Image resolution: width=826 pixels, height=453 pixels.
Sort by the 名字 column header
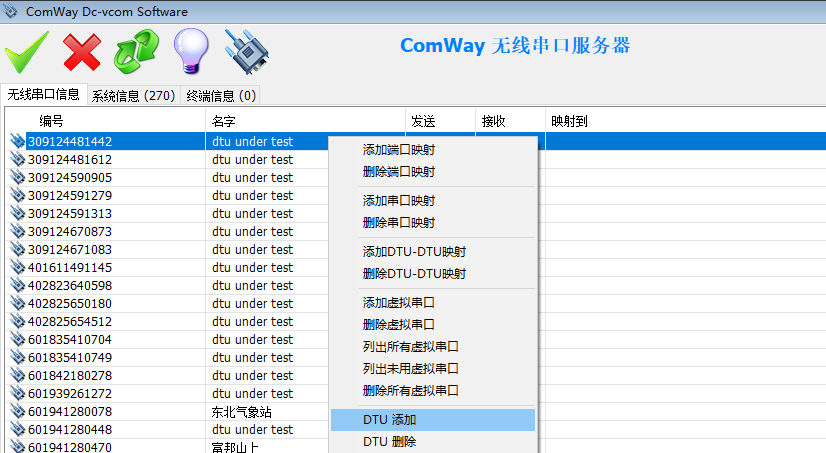306,121
